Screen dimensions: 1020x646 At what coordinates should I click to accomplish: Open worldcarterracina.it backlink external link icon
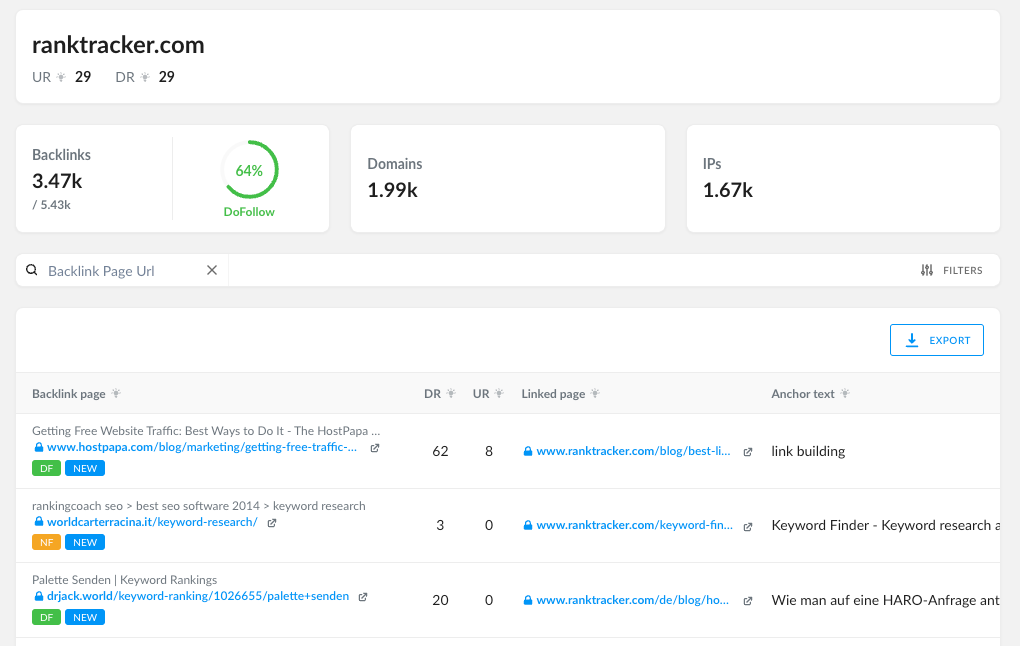coord(272,522)
